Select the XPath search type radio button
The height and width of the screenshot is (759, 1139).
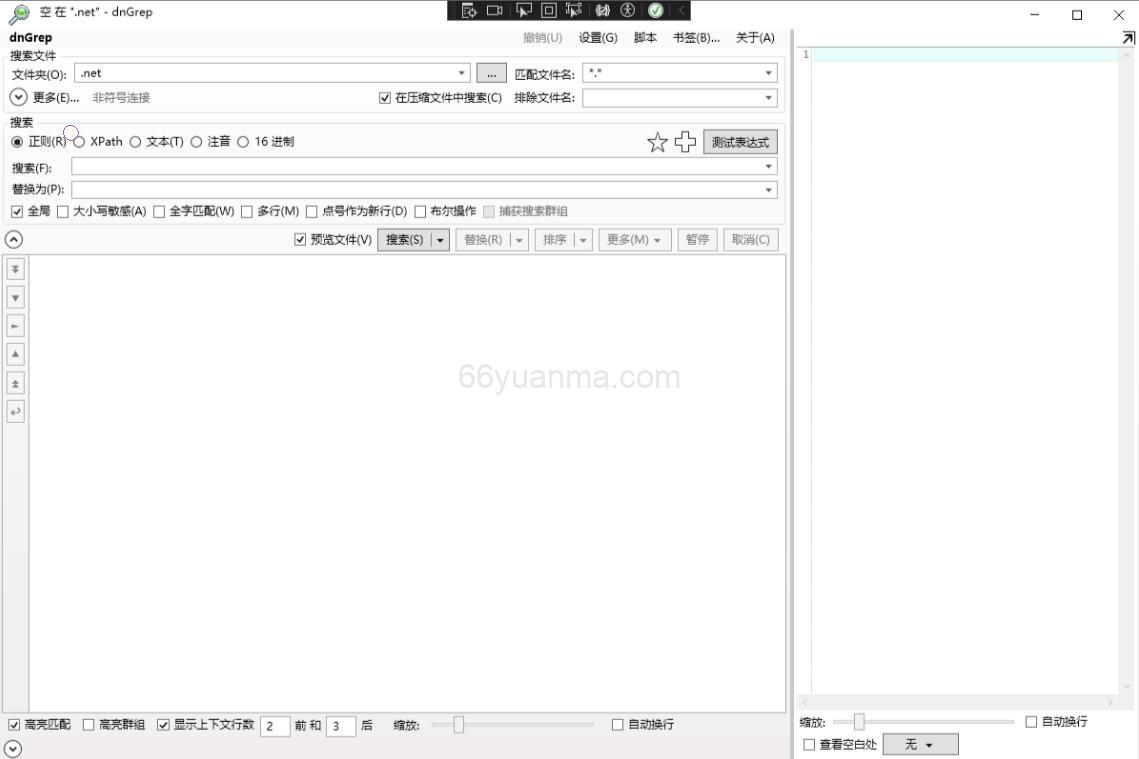[78, 141]
